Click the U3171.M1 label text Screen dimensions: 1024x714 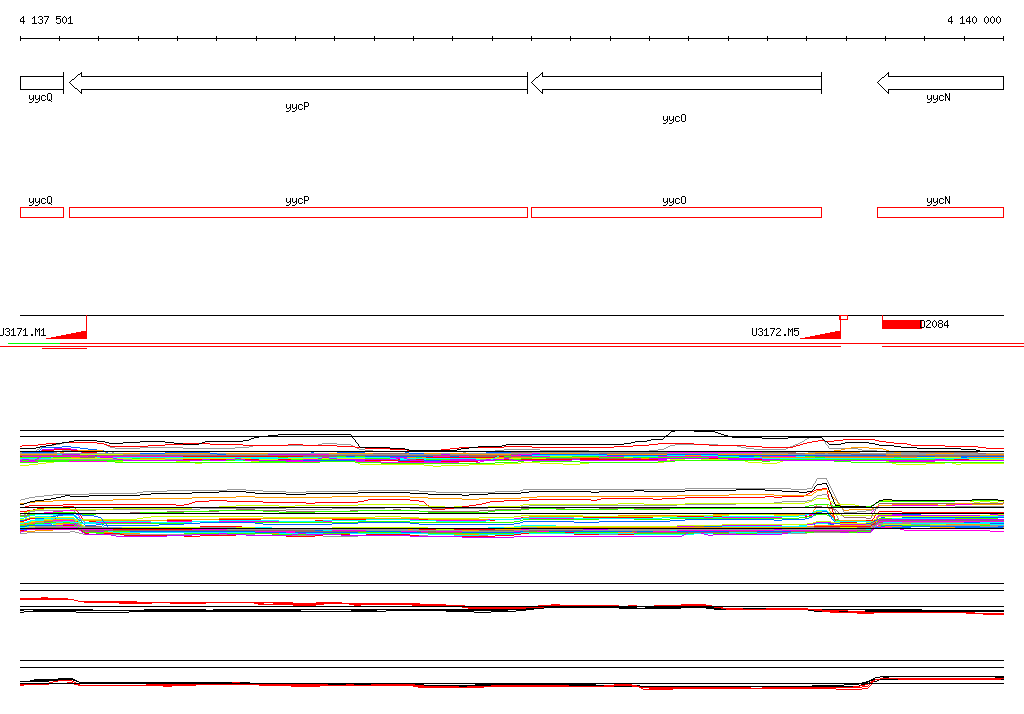click(24, 333)
